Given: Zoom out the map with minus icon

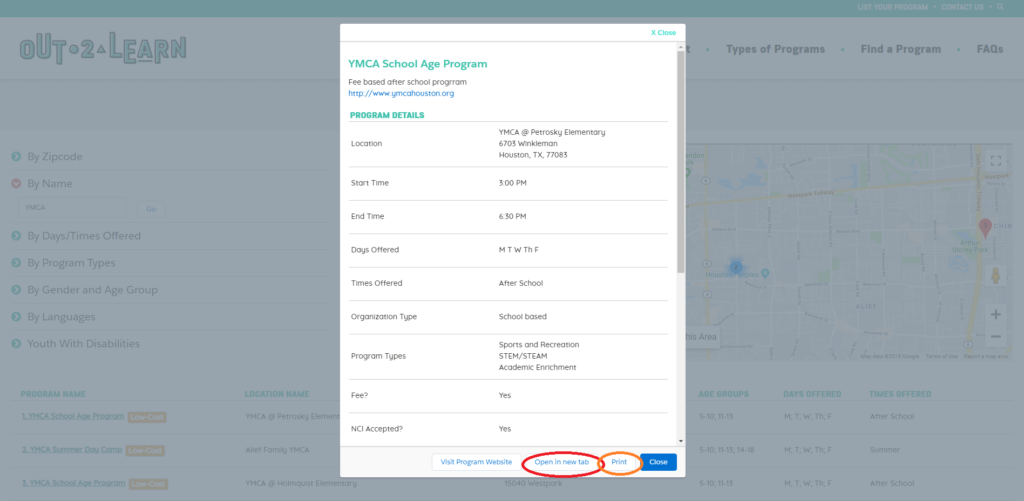Looking at the screenshot, I should click(995, 337).
